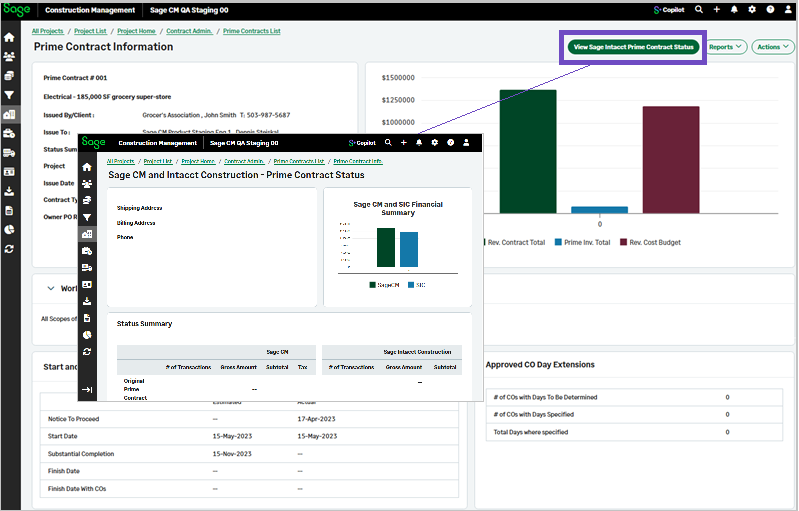Open Sage Copilot in the main top bar
This screenshot has width=799, height=511.
(x=670, y=9)
